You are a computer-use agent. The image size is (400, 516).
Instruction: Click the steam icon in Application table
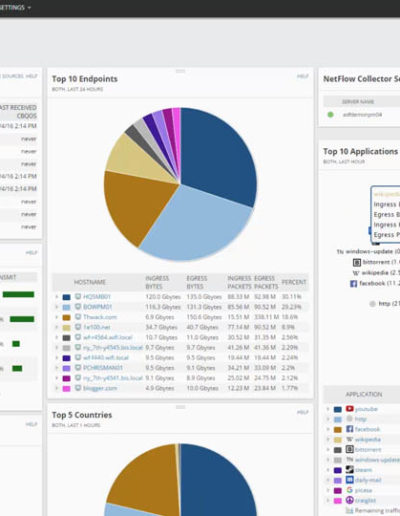(x=349, y=470)
